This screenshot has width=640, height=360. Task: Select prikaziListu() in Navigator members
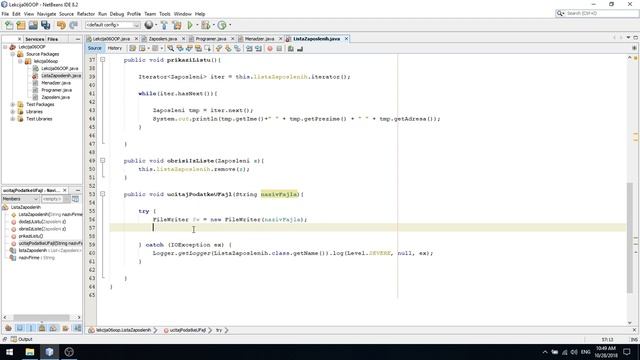coord(31,236)
